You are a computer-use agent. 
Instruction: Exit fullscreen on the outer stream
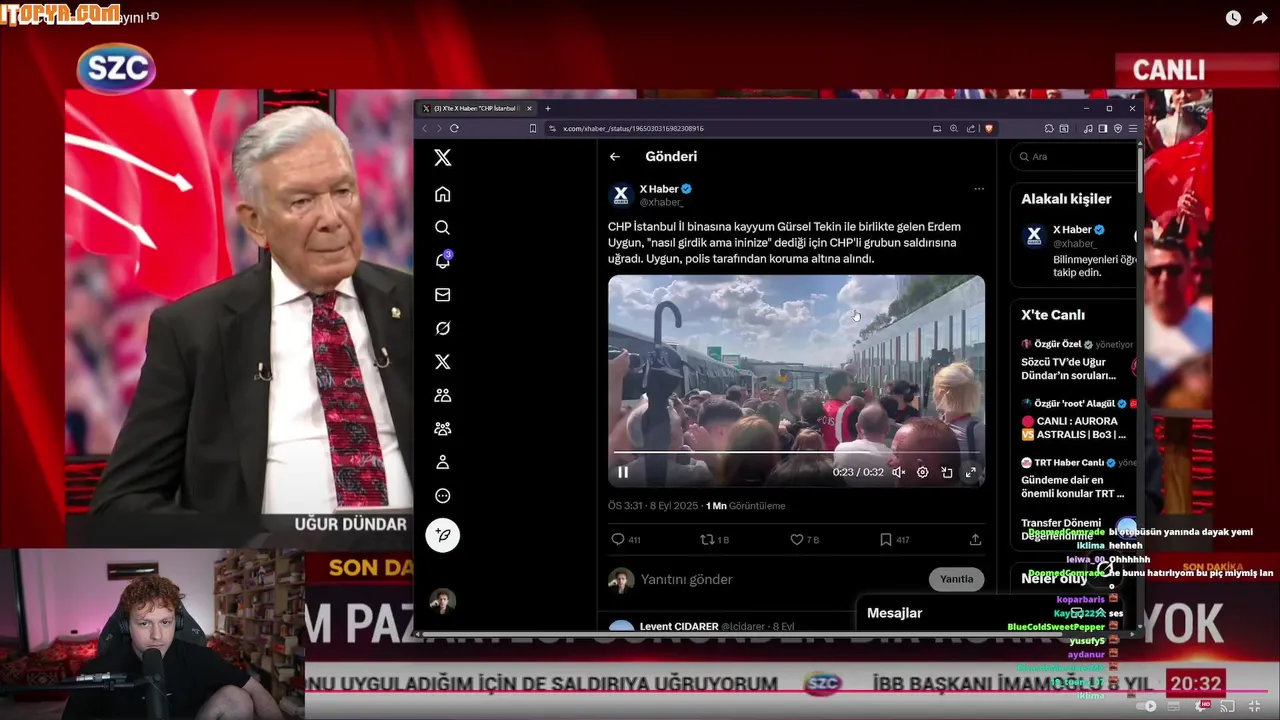tap(1255, 706)
